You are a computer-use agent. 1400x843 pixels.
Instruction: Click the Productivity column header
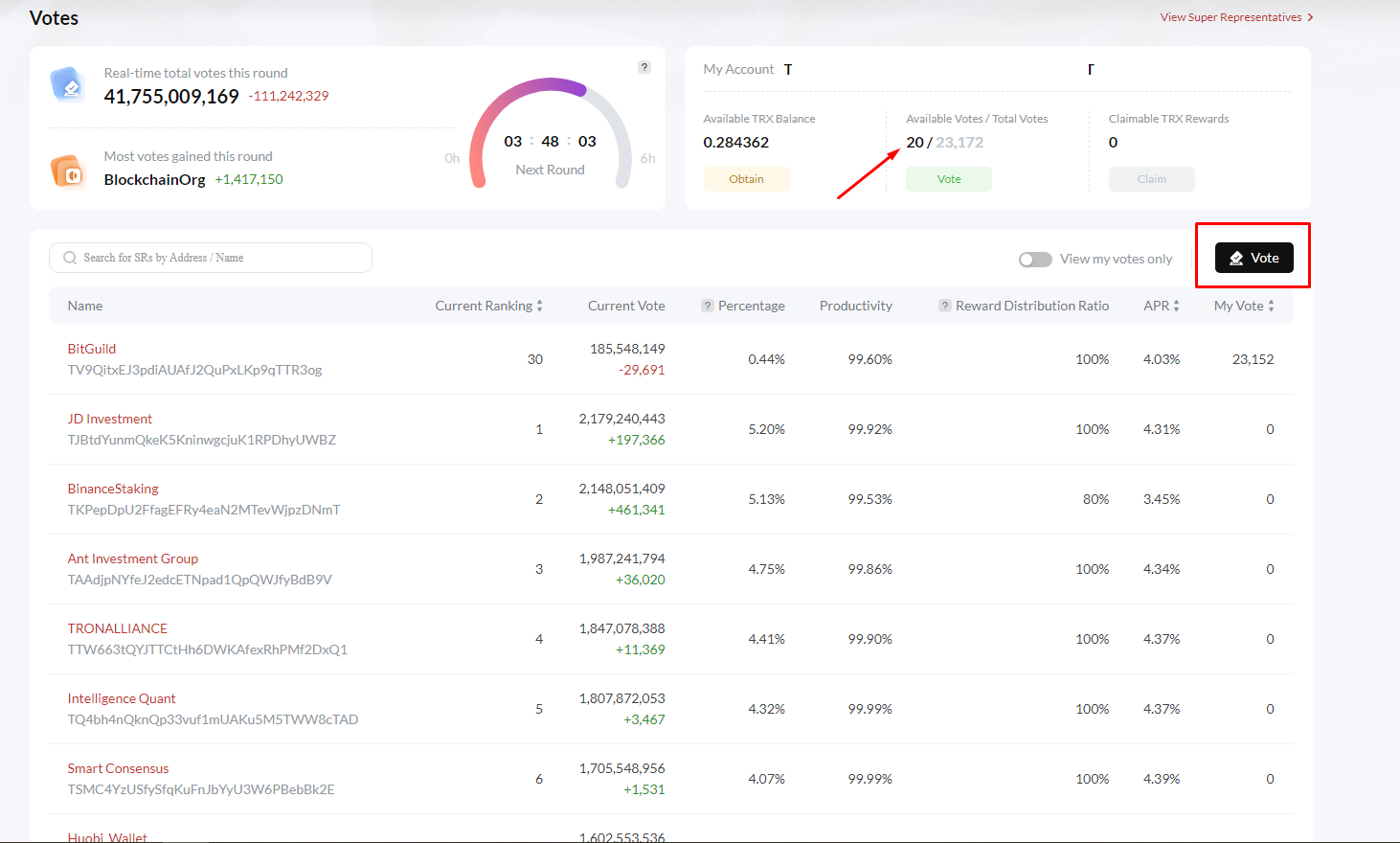[x=856, y=306]
